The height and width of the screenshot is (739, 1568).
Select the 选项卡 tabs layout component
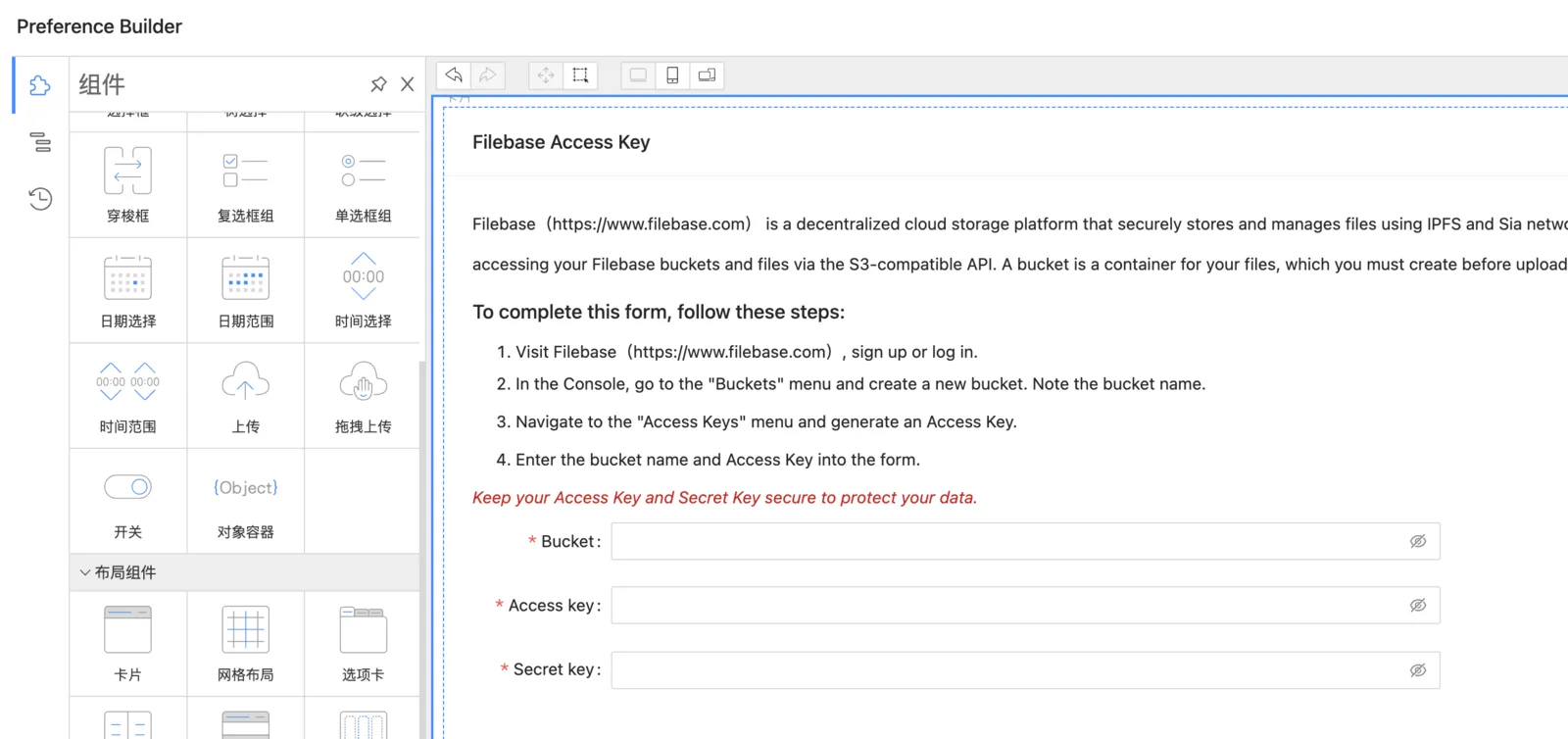tap(364, 644)
